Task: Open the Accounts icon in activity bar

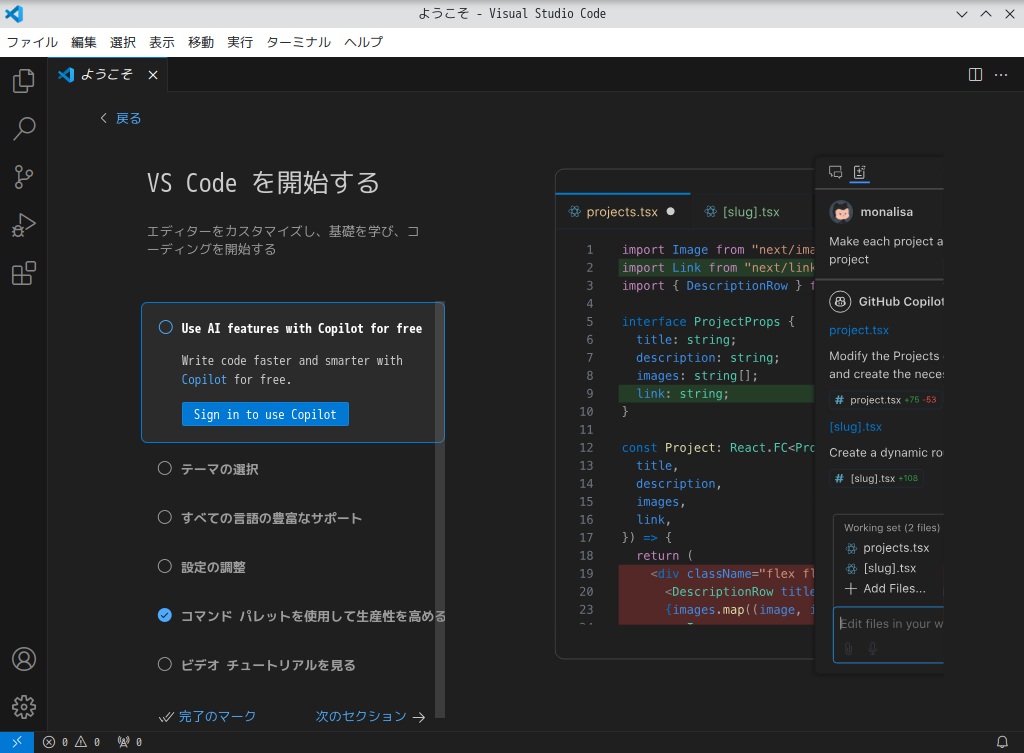Action: (24, 659)
